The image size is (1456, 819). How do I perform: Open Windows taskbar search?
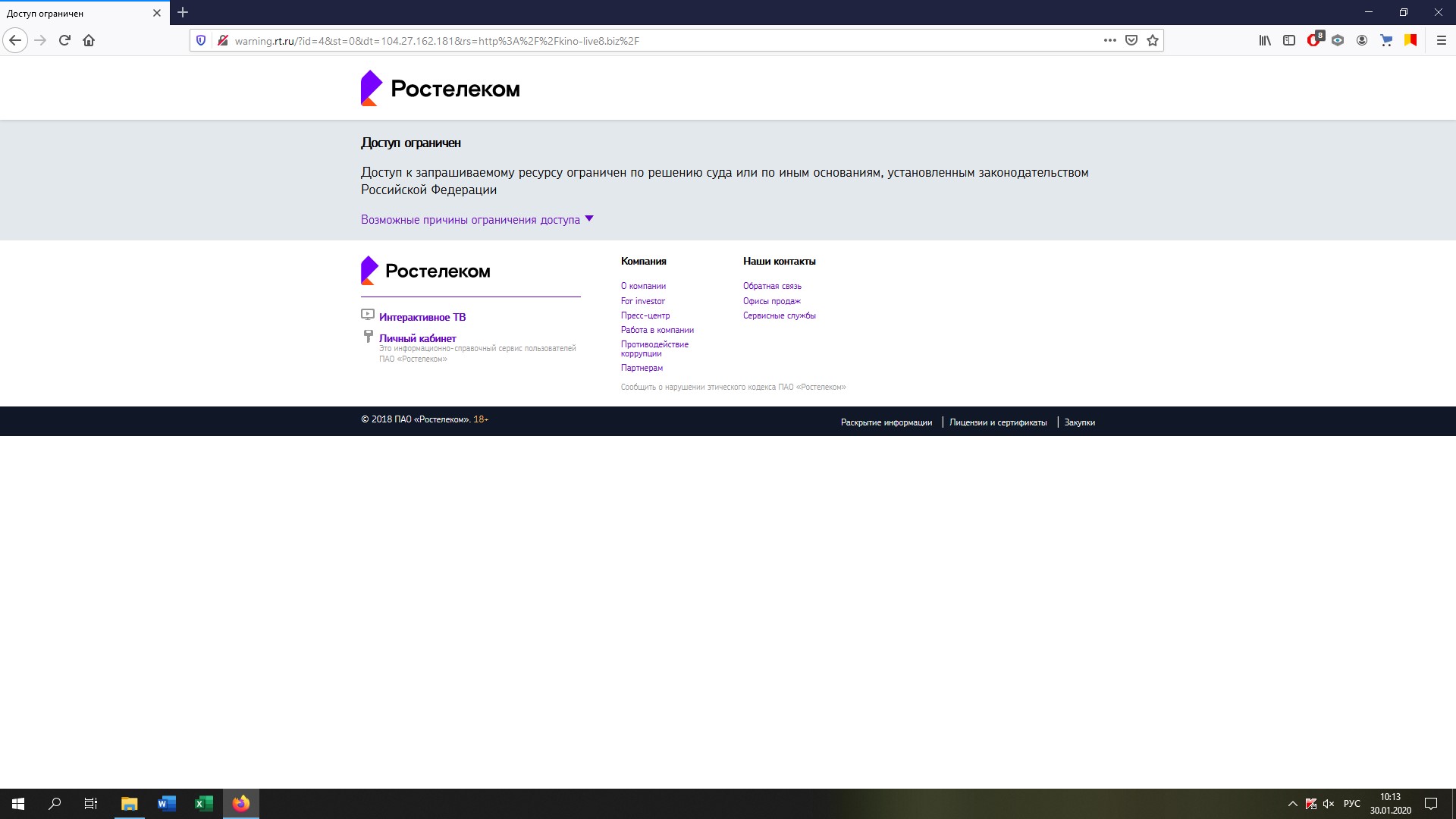pyautogui.click(x=55, y=804)
